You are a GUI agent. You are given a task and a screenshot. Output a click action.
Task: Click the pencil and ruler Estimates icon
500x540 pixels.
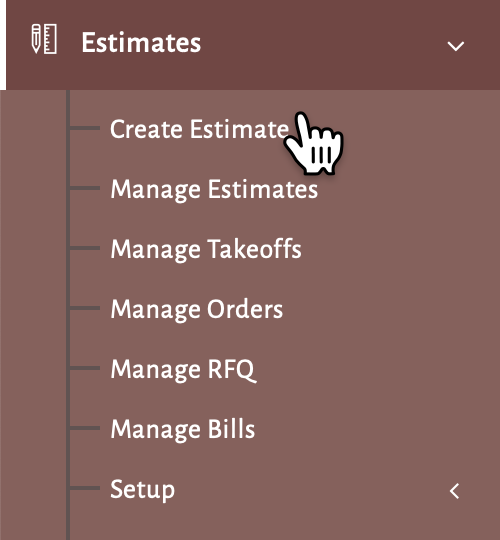click(x=44, y=39)
